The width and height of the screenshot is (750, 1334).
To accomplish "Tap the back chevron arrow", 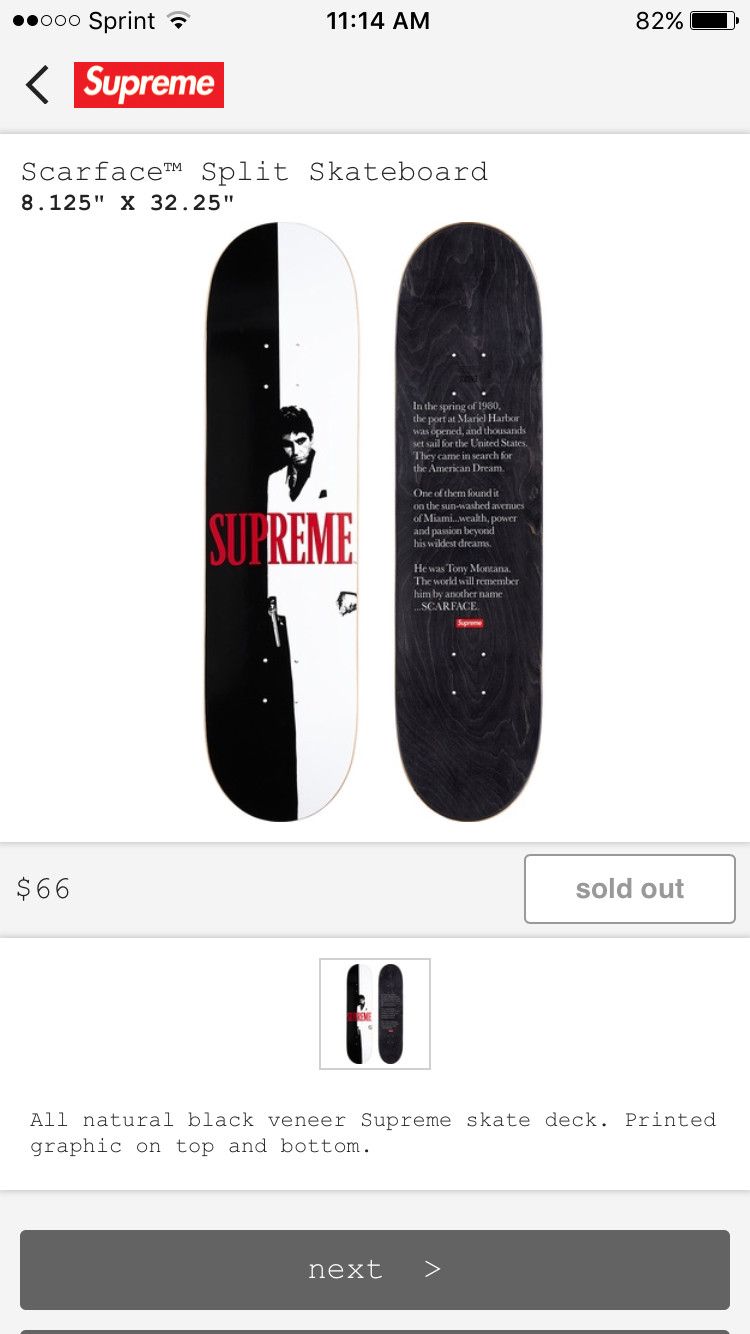I will [37, 85].
